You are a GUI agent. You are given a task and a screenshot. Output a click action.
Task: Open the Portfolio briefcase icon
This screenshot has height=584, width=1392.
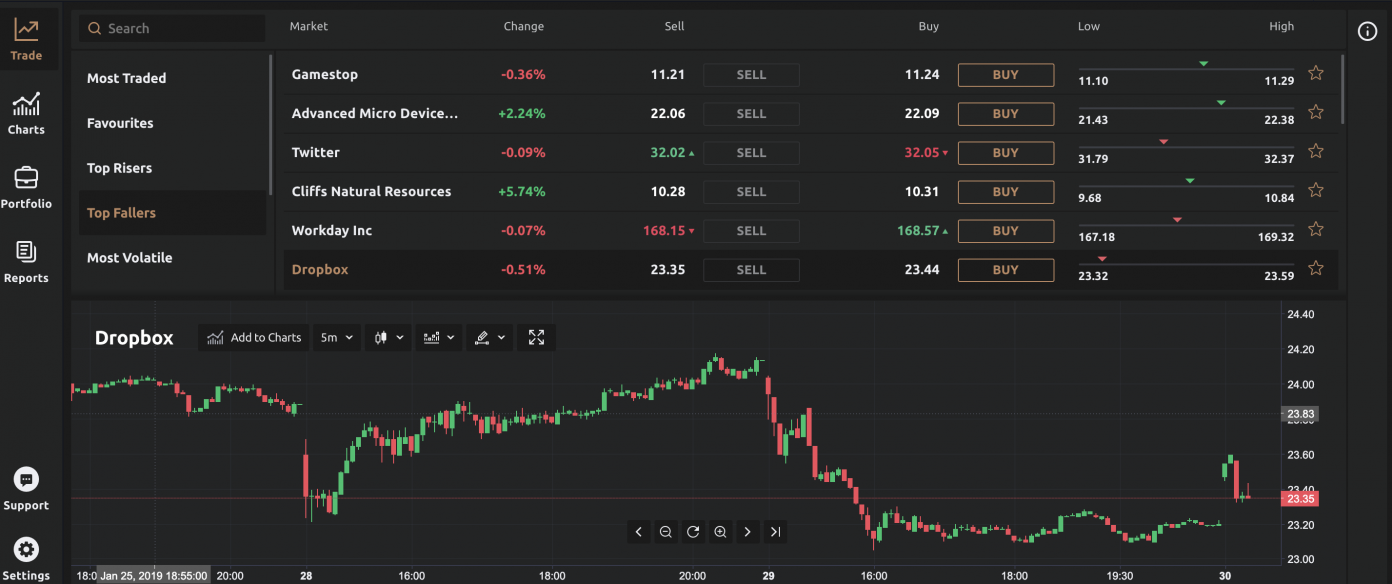point(26,178)
